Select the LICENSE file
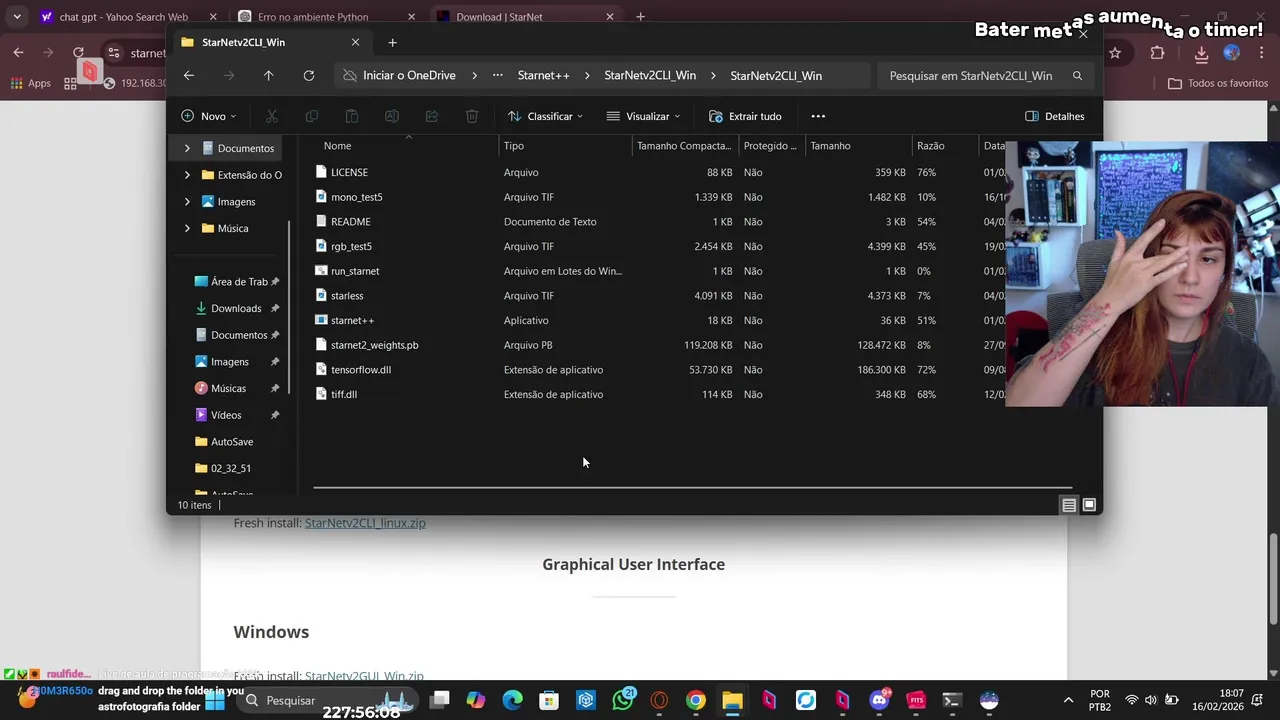This screenshot has width=1280, height=720. point(349,172)
